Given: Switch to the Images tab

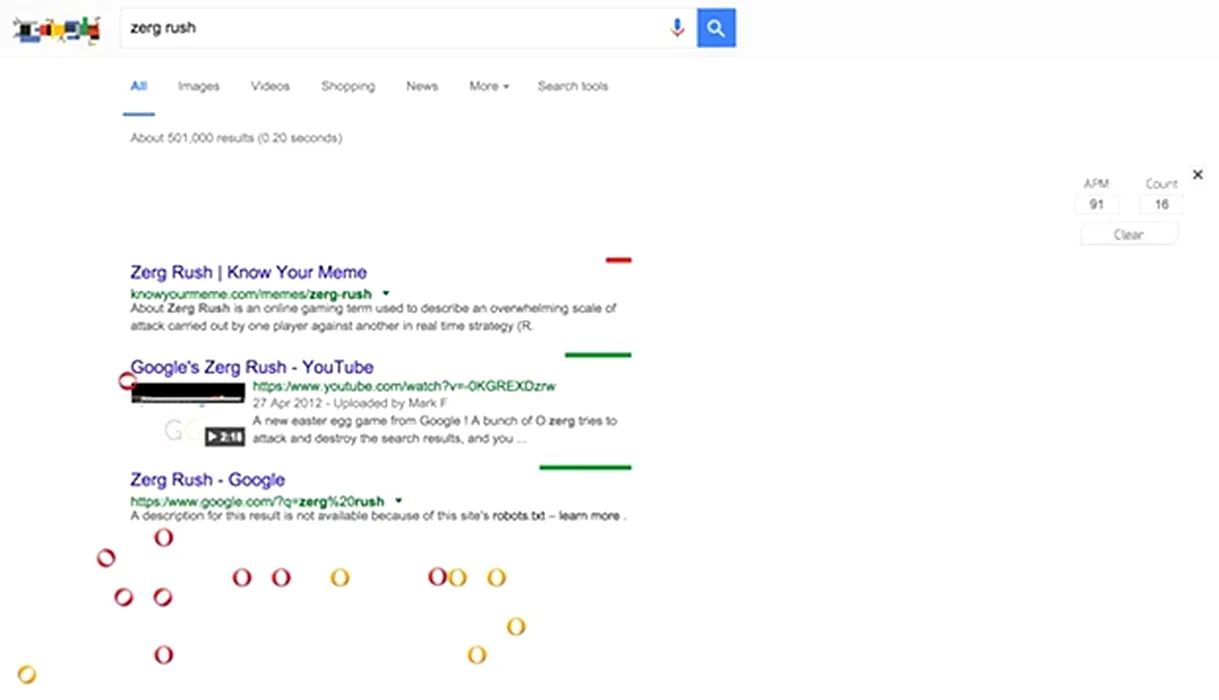Looking at the screenshot, I should pos(199,86).
